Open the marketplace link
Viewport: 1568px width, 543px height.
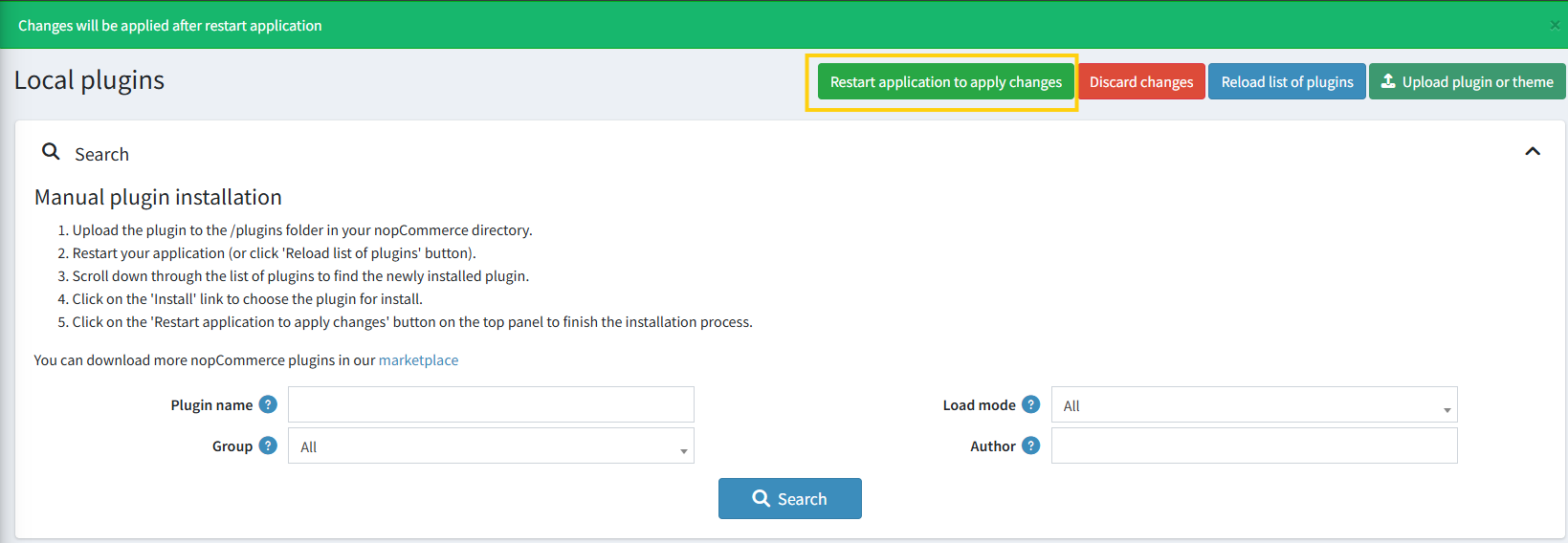(418, 360)
